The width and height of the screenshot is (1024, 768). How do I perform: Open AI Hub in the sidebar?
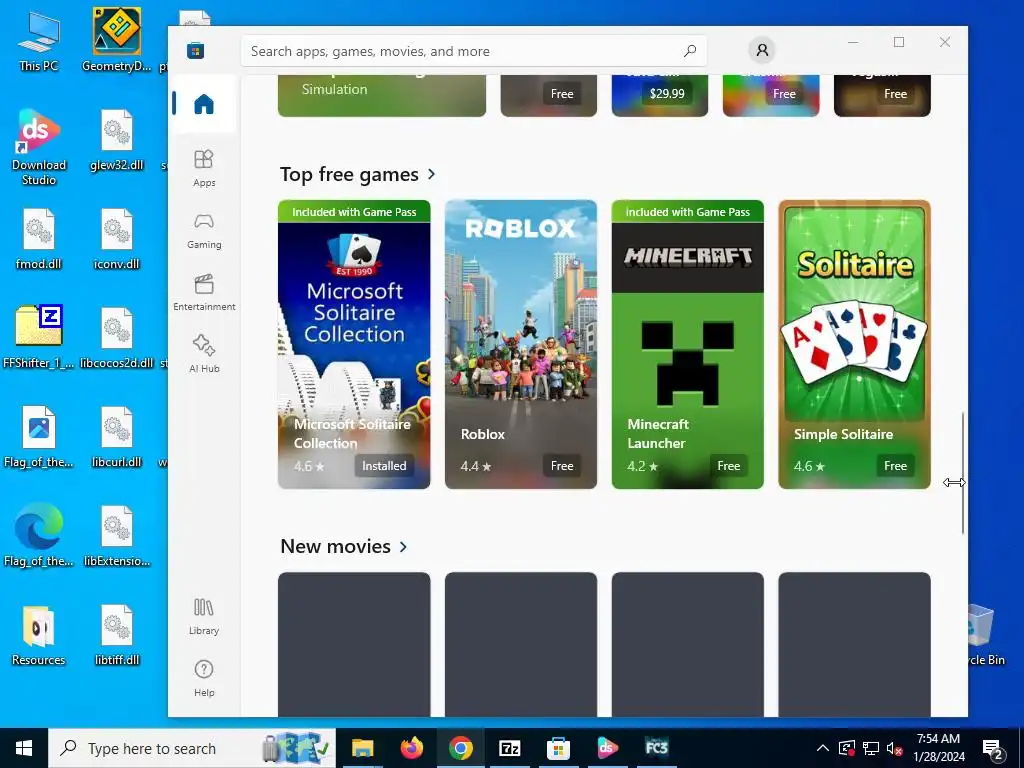pyautogui.click(x=204, y=354)
